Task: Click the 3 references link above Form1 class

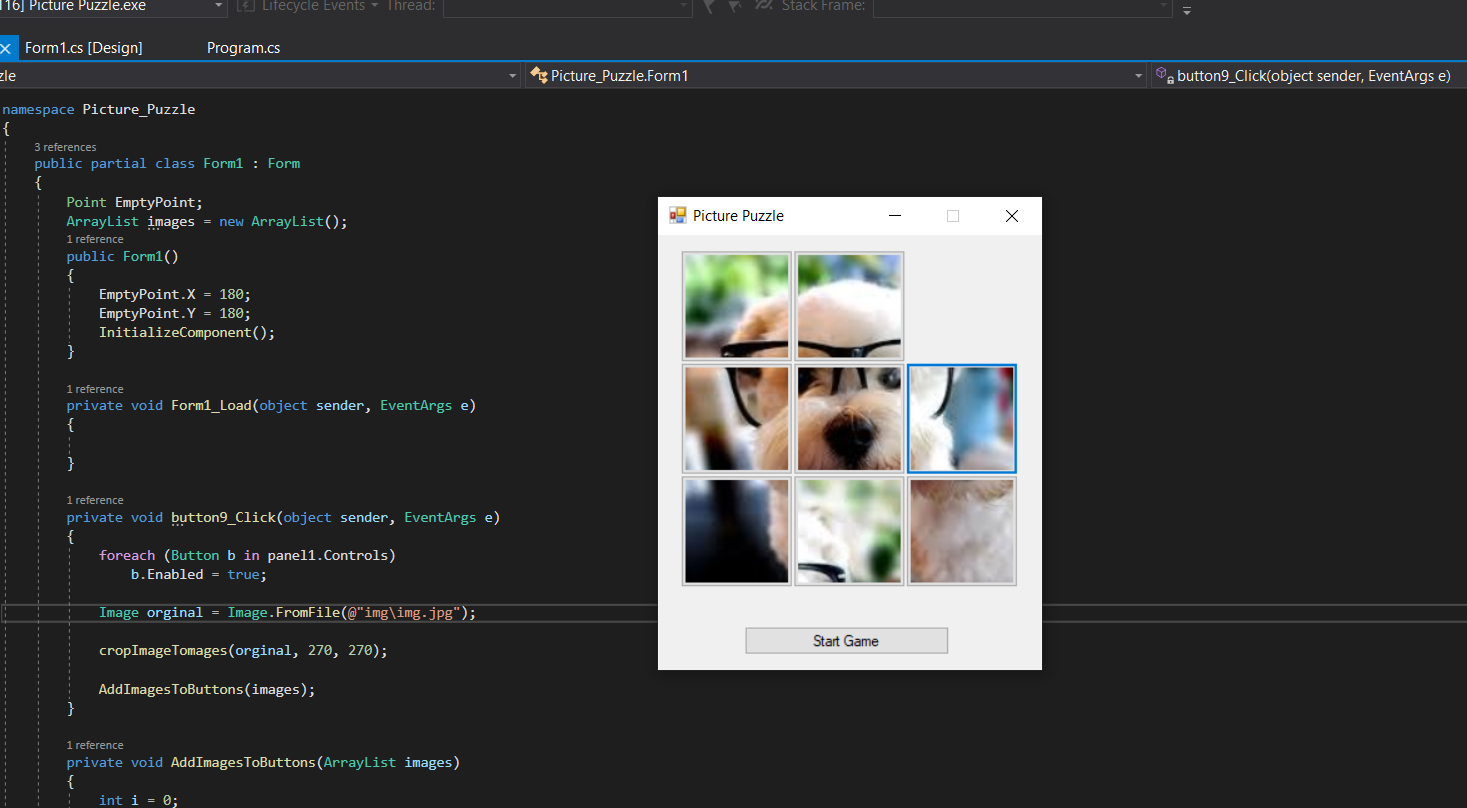Action: [65, 146]
